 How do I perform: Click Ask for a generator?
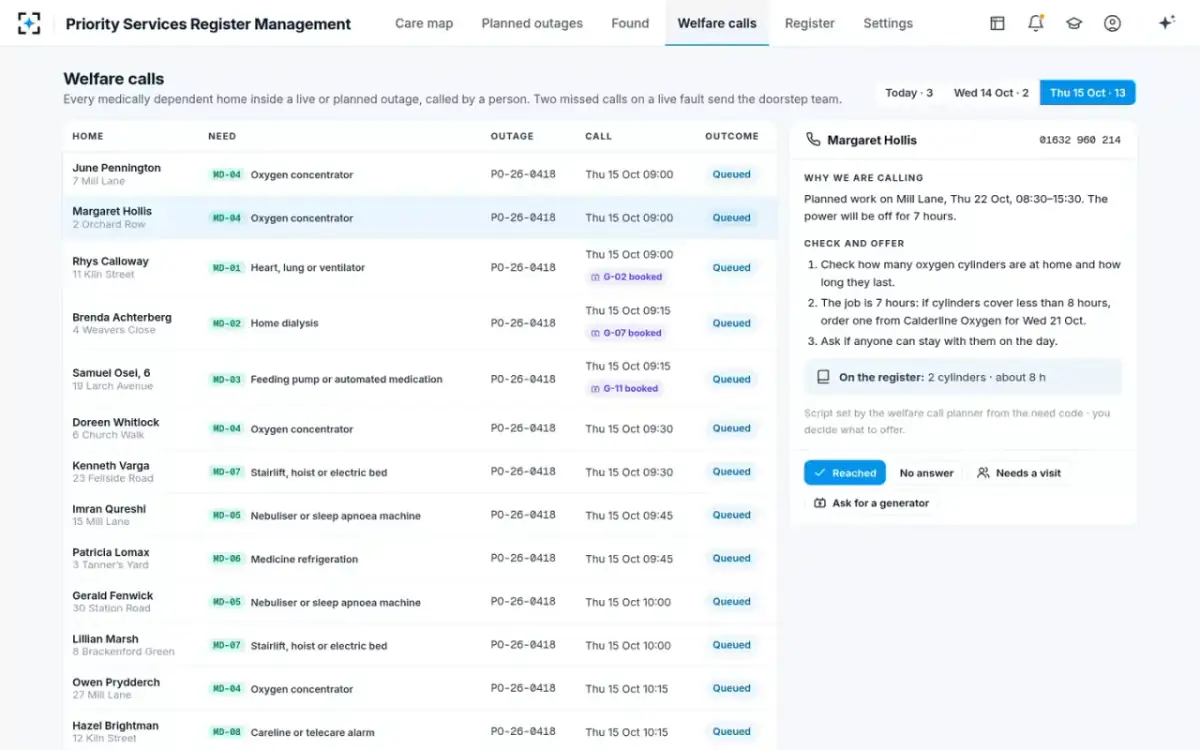pos(871,503)
